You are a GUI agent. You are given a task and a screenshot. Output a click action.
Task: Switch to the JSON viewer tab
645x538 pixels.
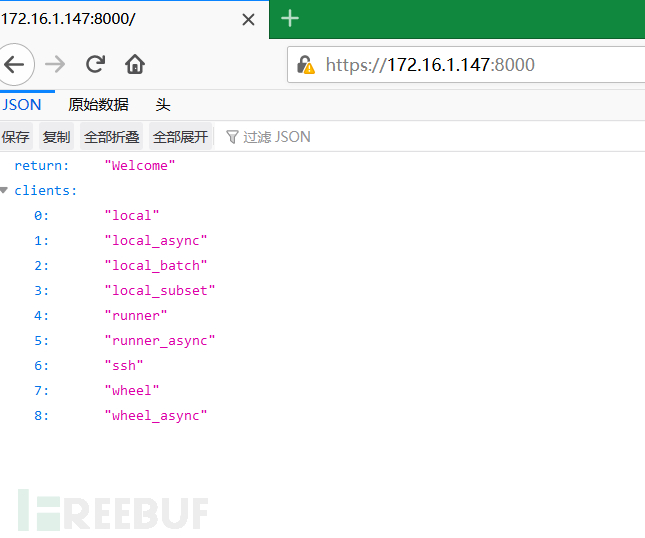[21, 105]
